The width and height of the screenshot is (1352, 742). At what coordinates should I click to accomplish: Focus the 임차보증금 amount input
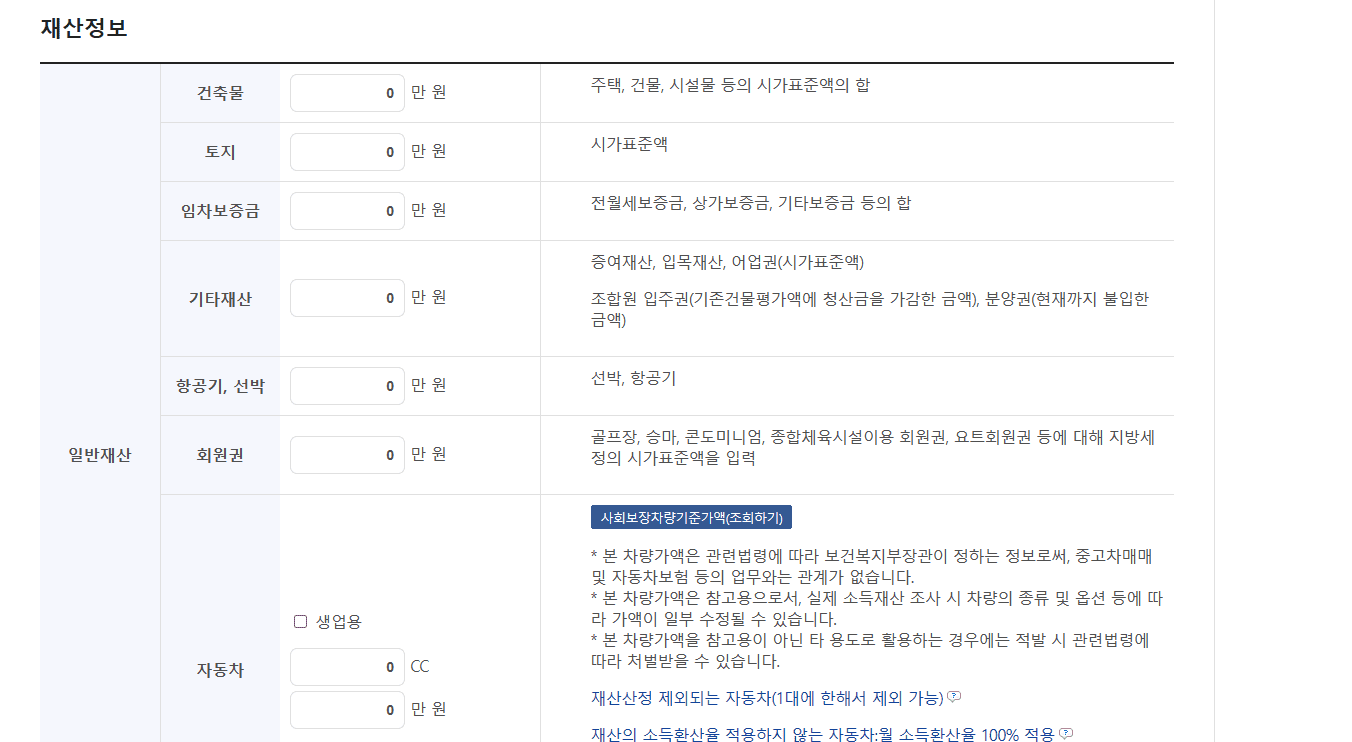coord(345,210)
